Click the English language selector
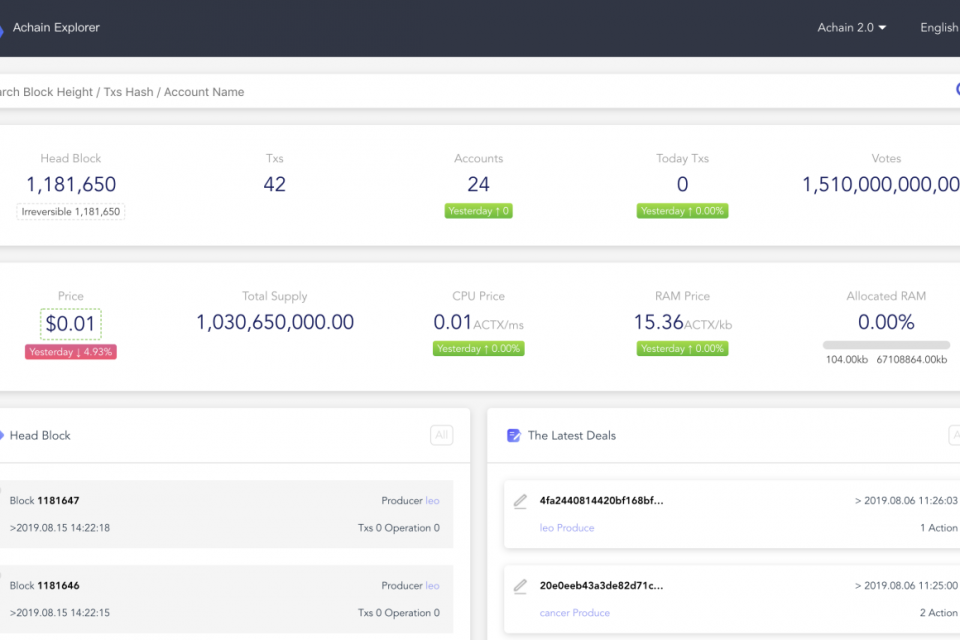Screen dimensions: 960x640 tap(939, 28)
